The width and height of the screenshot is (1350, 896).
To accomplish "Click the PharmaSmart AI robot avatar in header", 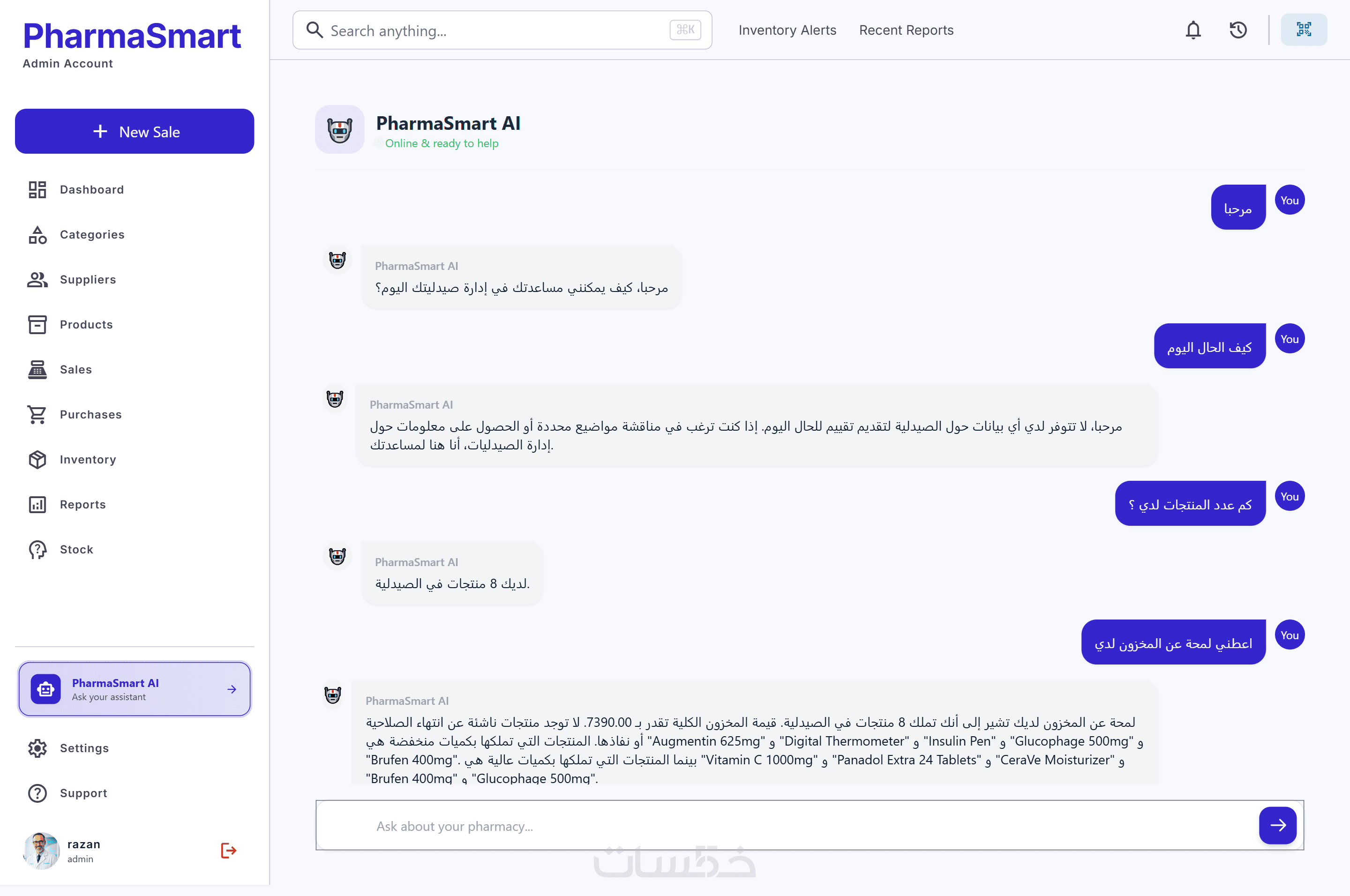I will [x=339, y=130].
